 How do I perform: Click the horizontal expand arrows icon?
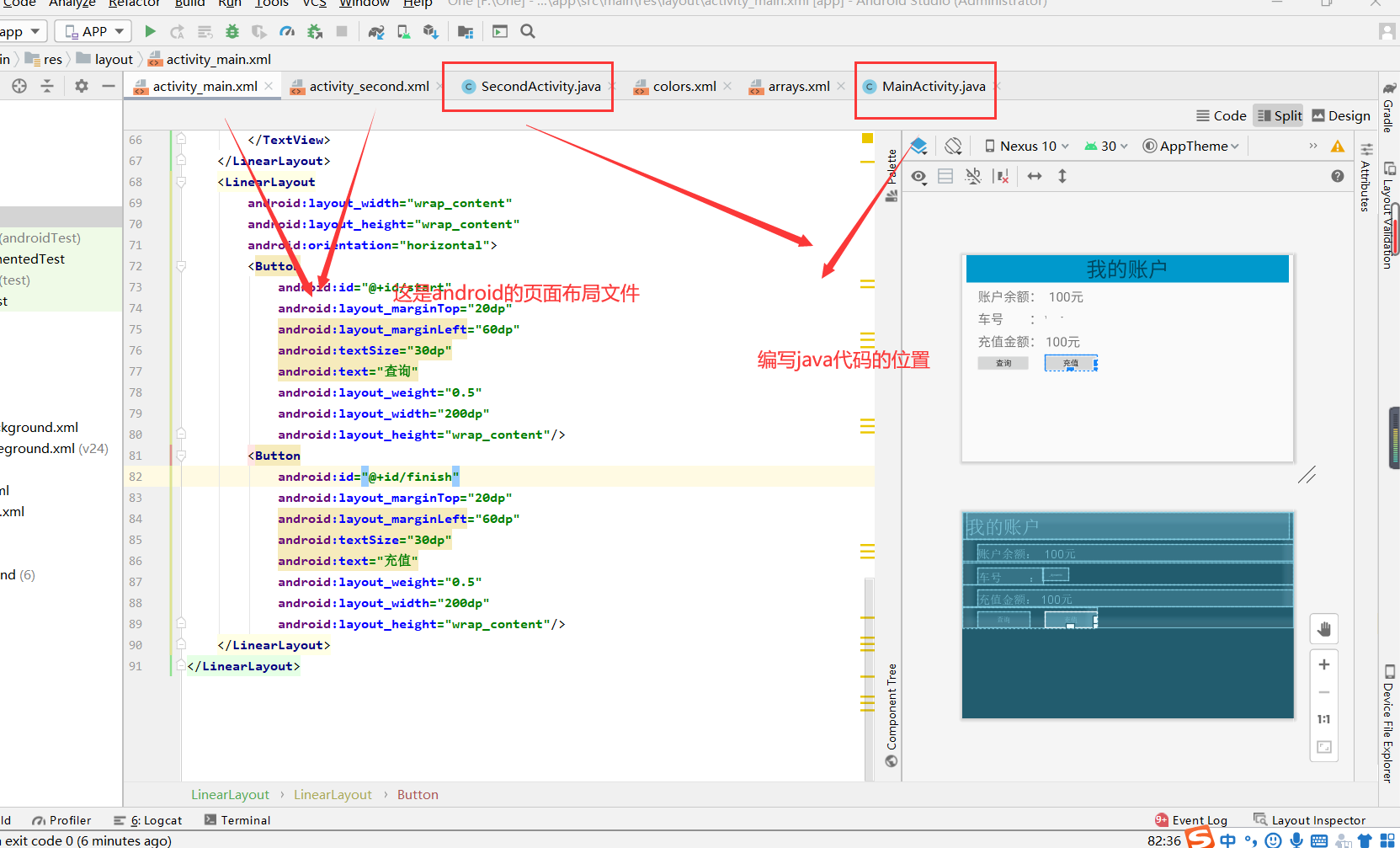click(1035, 176)
